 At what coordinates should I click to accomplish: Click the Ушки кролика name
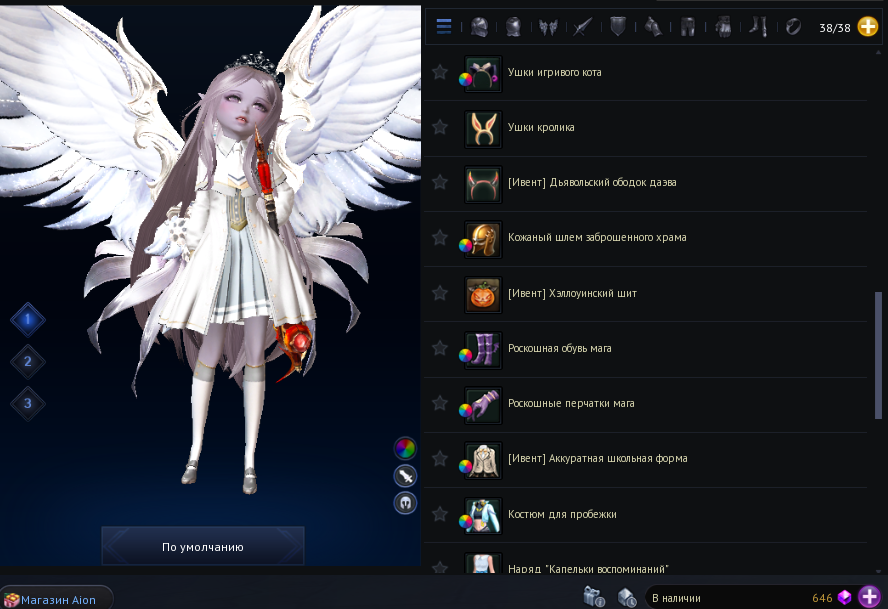point(541,127)
